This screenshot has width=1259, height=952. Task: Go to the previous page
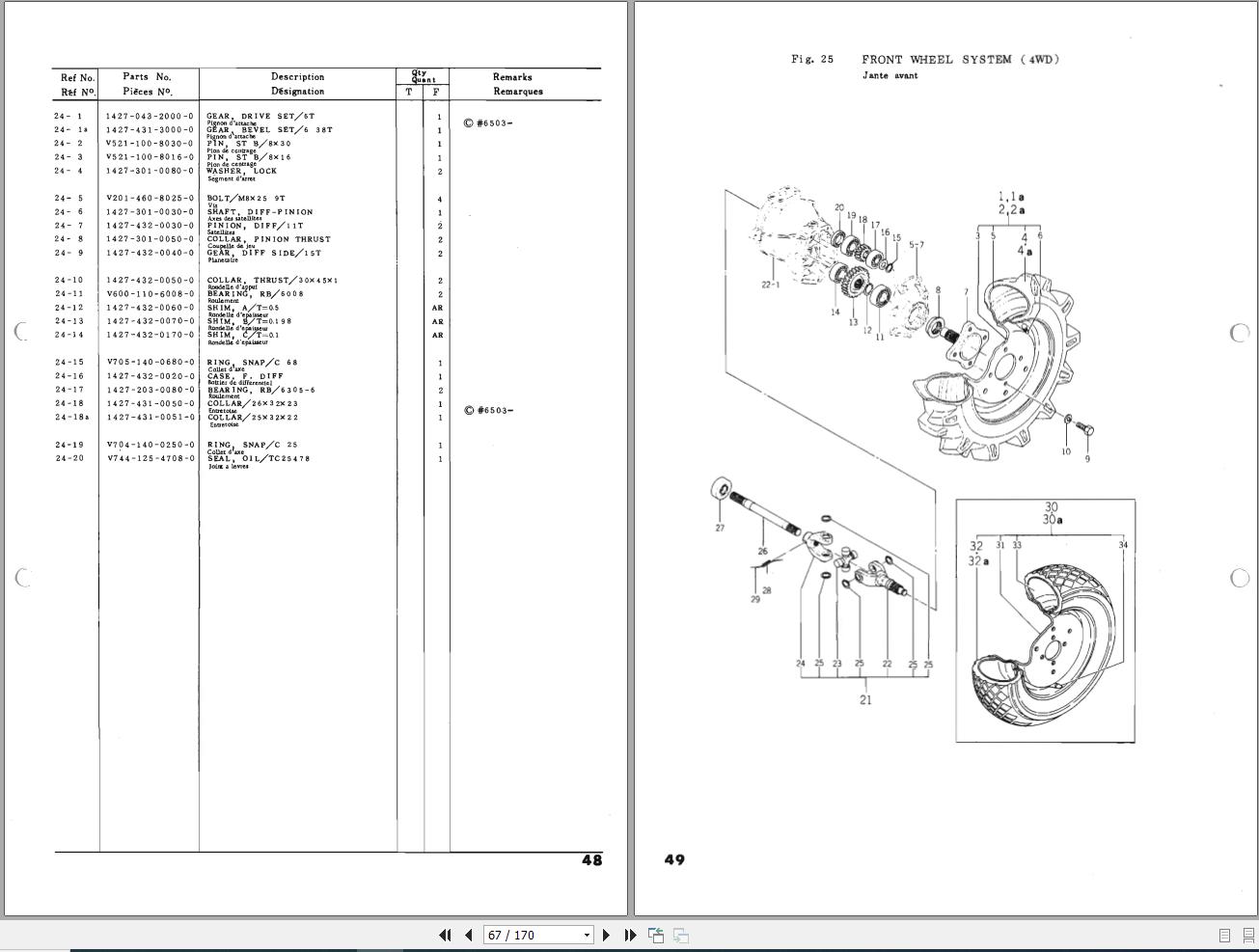click(468, 935)
